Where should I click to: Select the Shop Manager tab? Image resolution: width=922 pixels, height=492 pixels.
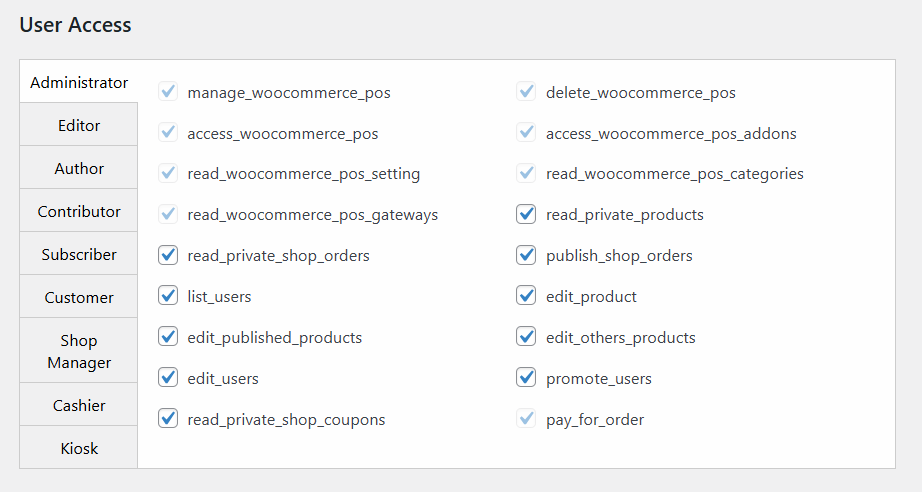click(79, 351)
